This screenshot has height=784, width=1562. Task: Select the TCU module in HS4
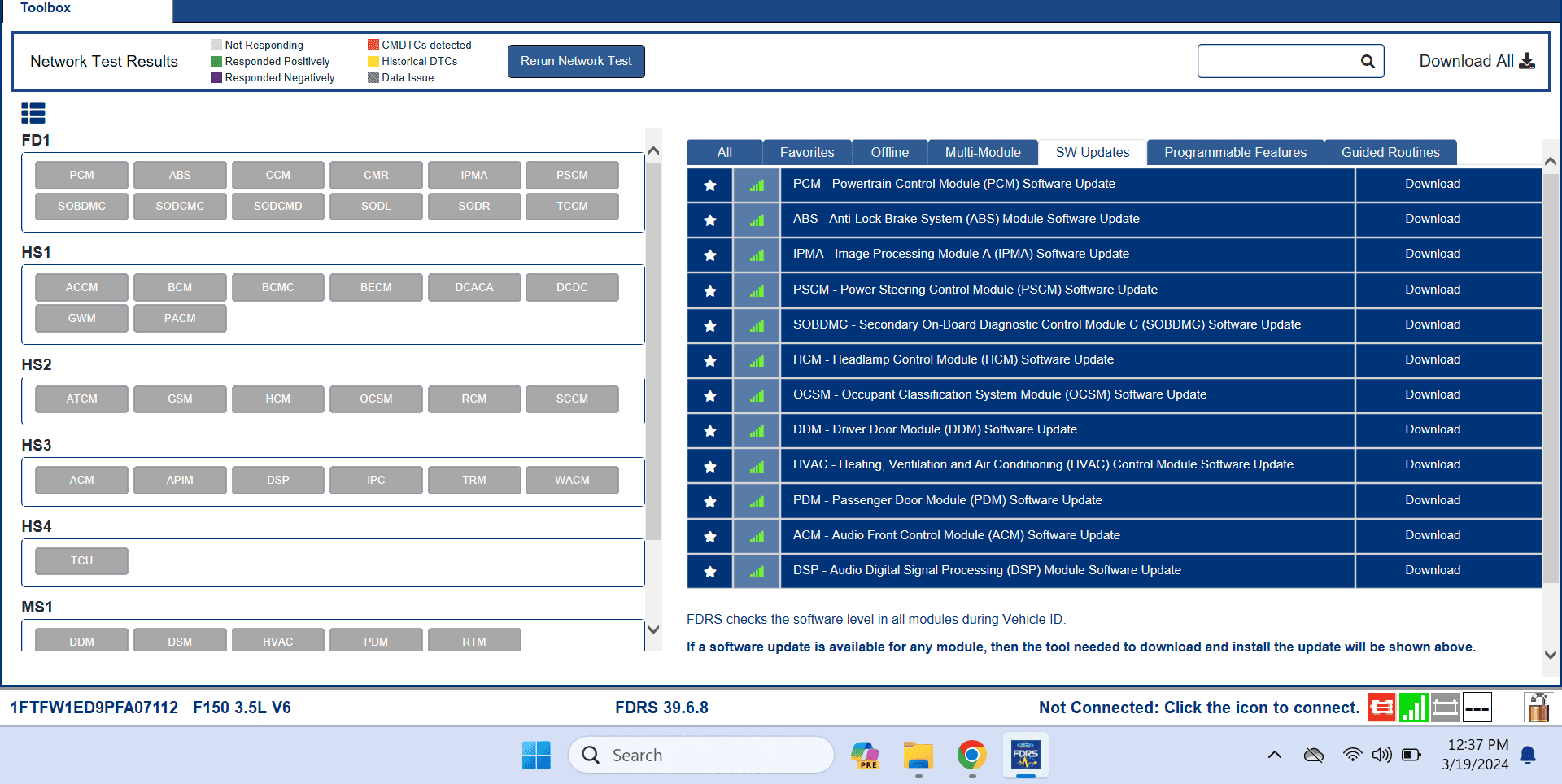point(81,560)
